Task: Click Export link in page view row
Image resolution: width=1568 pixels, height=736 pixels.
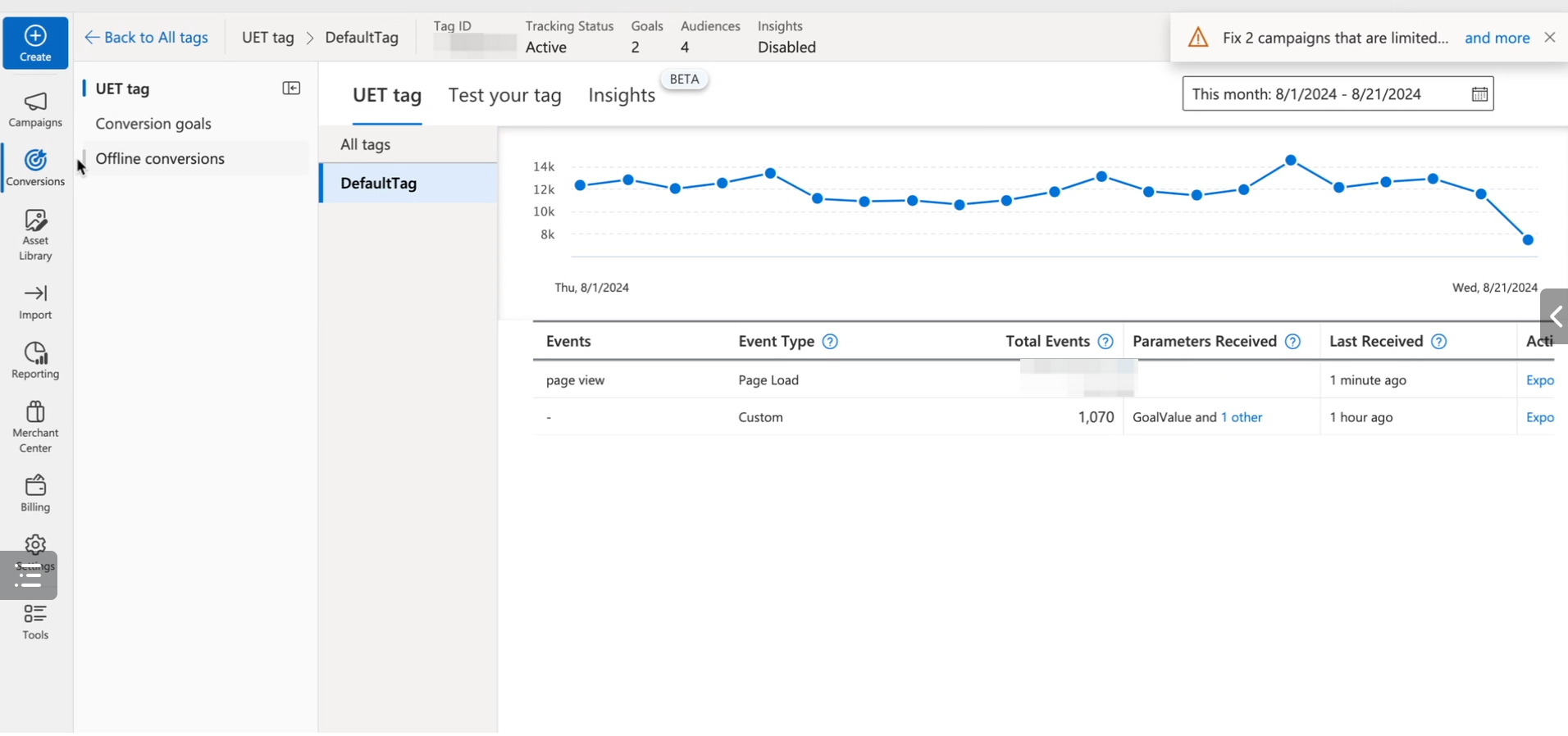Action: 1539,380
